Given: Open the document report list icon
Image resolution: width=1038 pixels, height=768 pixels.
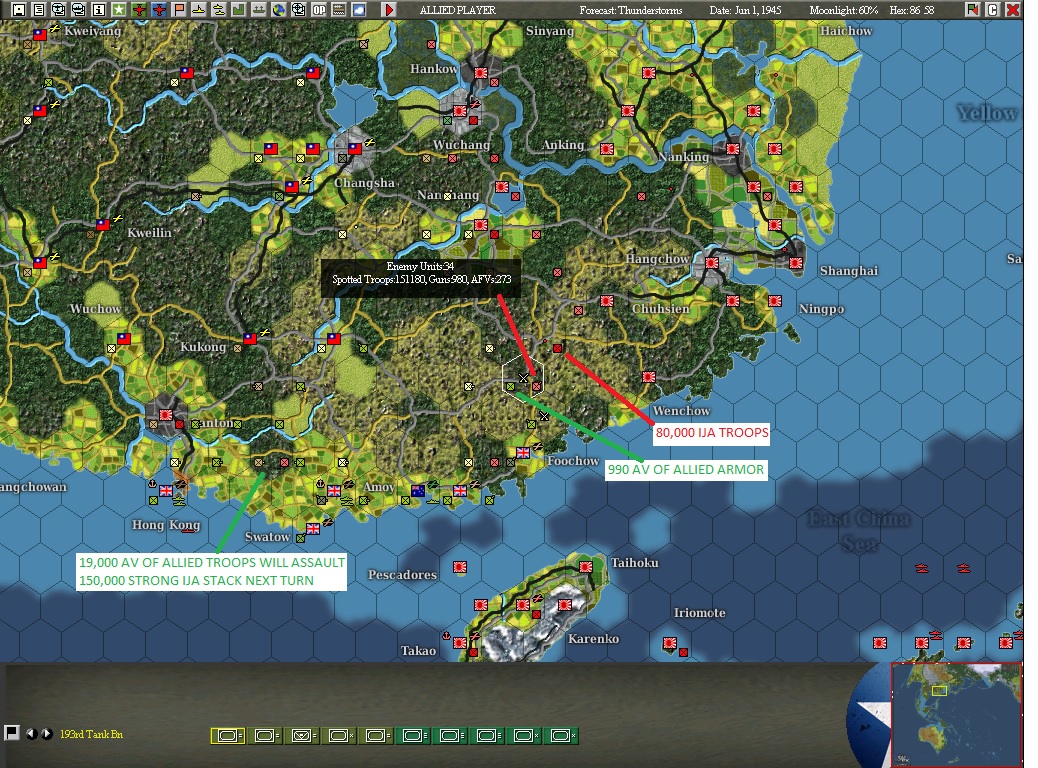Looking at the screenshot, I should (x=39, y=9).
